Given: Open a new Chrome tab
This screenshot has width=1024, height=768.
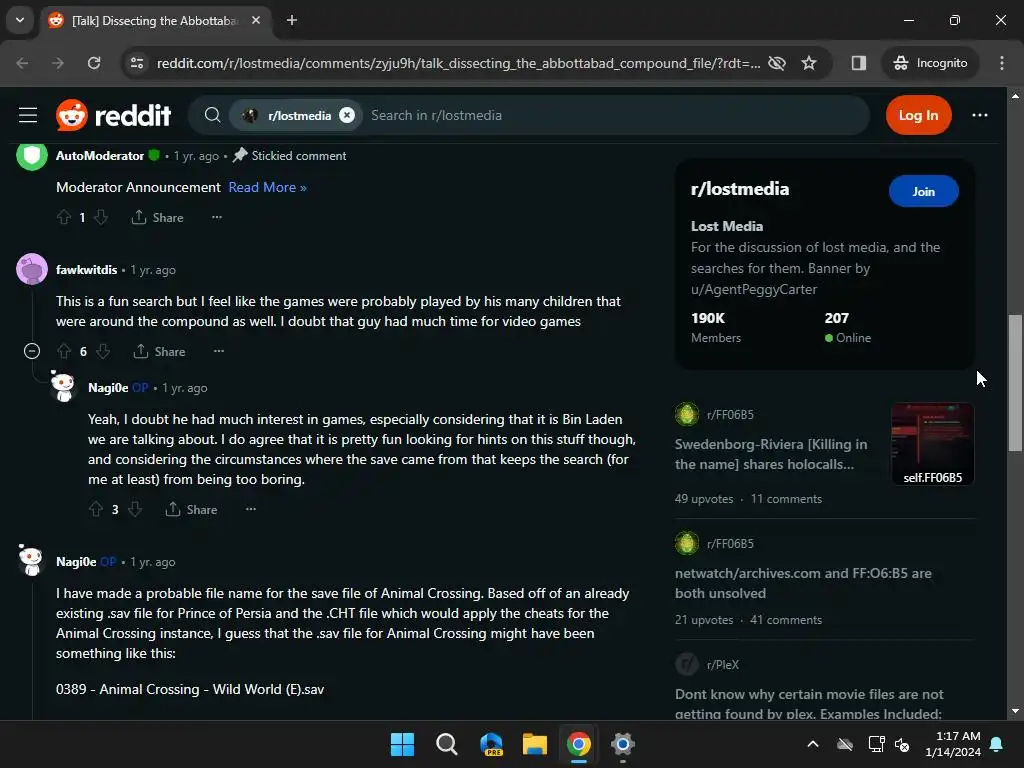Looking at the screenshot, I should (x=292, y=21).
